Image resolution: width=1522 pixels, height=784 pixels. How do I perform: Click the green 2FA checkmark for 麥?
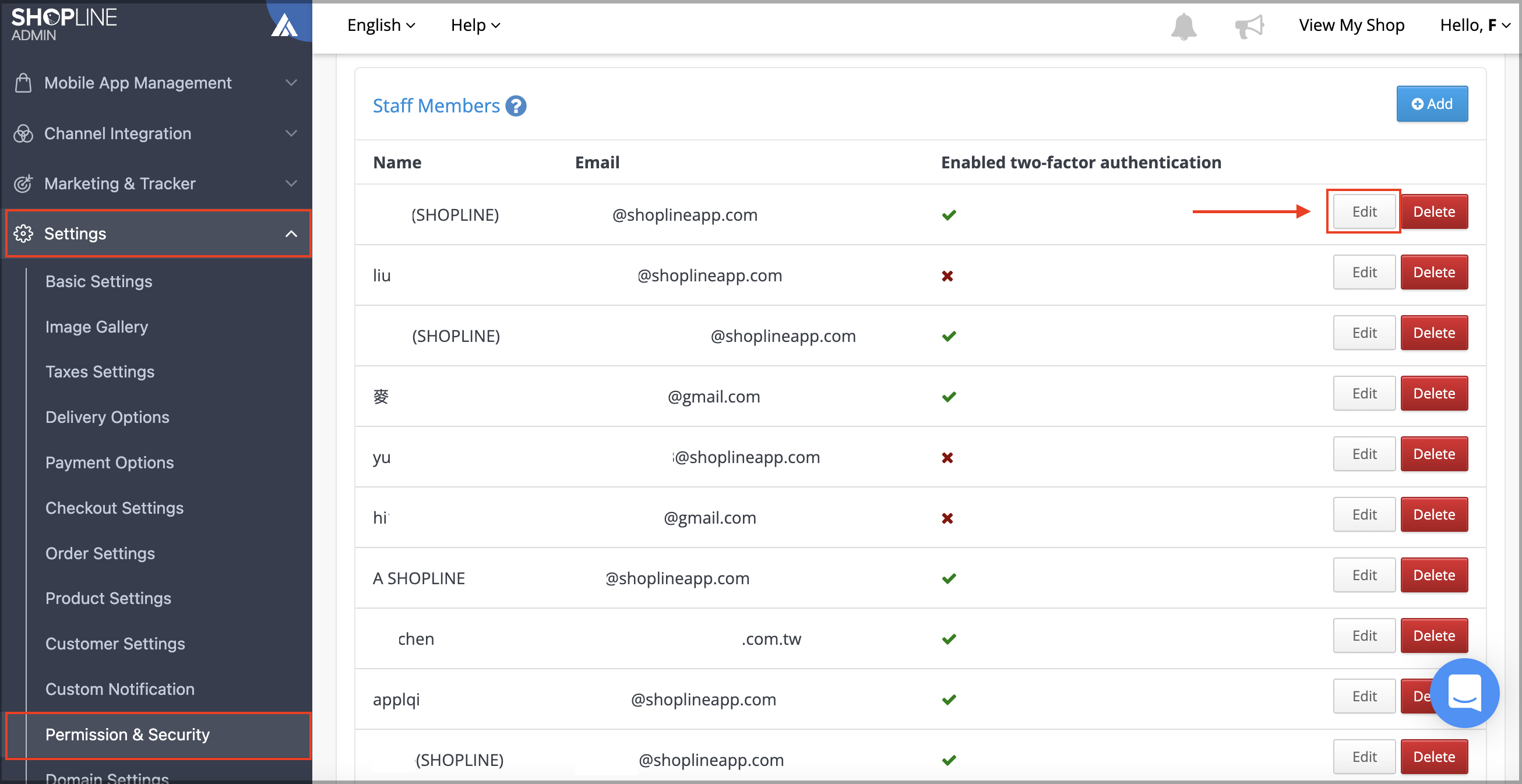[948, 397]
